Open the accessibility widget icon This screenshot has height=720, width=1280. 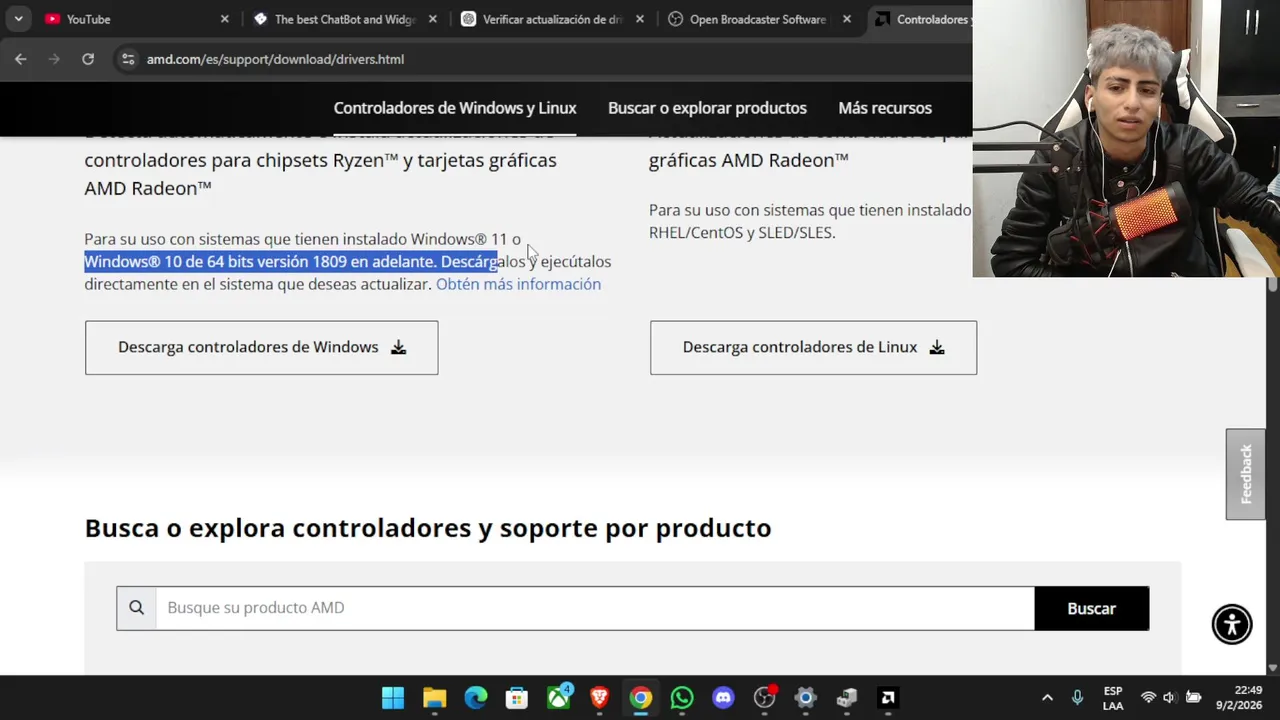pos(1232,624)
